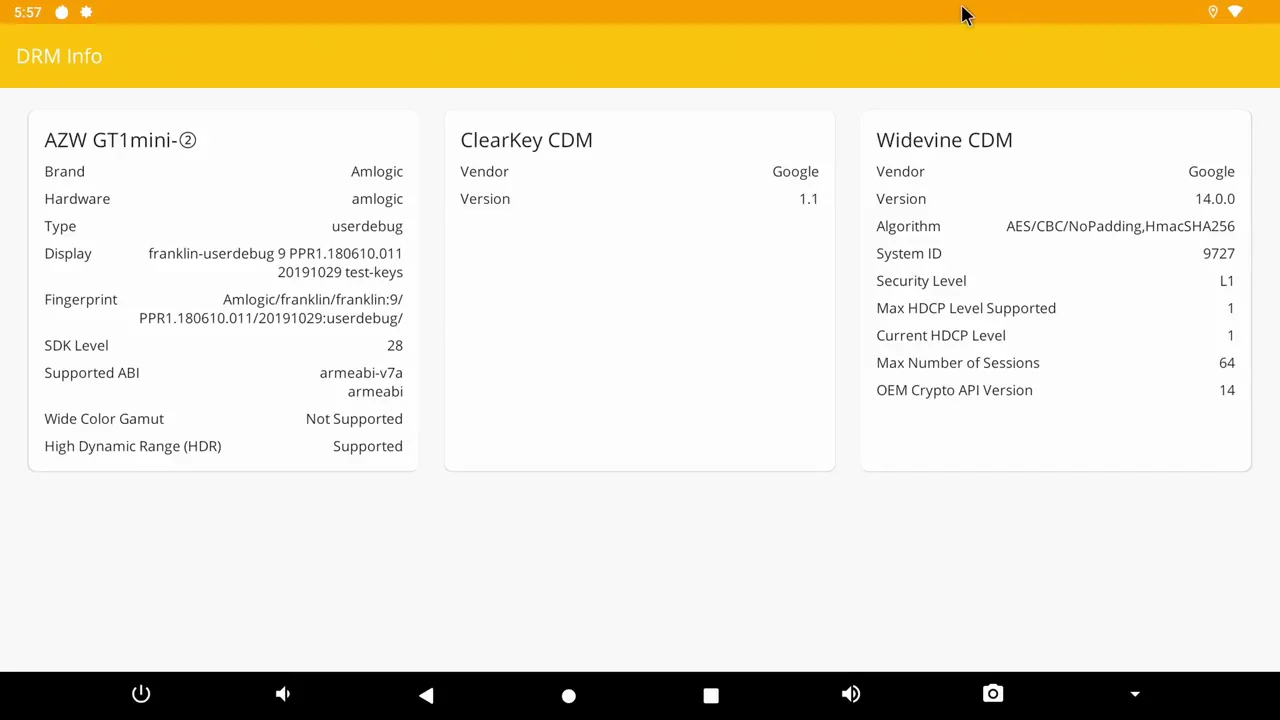Click the HDR value Supported
The width and height of the screenshot is (1280, 720).
point(368,446)
